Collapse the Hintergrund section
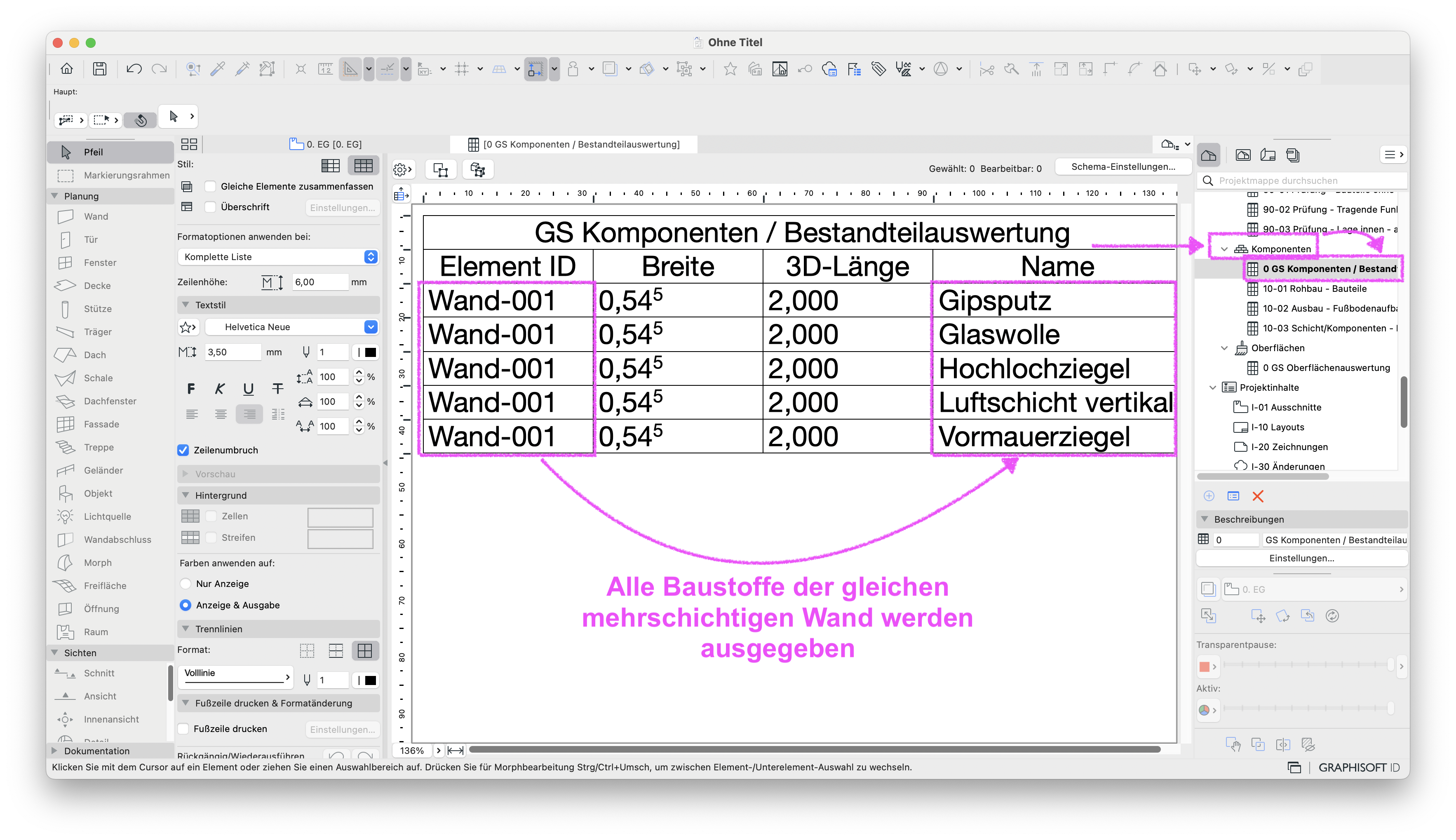The height and width of the screenshot is (840, 1456). click(186, 495)
